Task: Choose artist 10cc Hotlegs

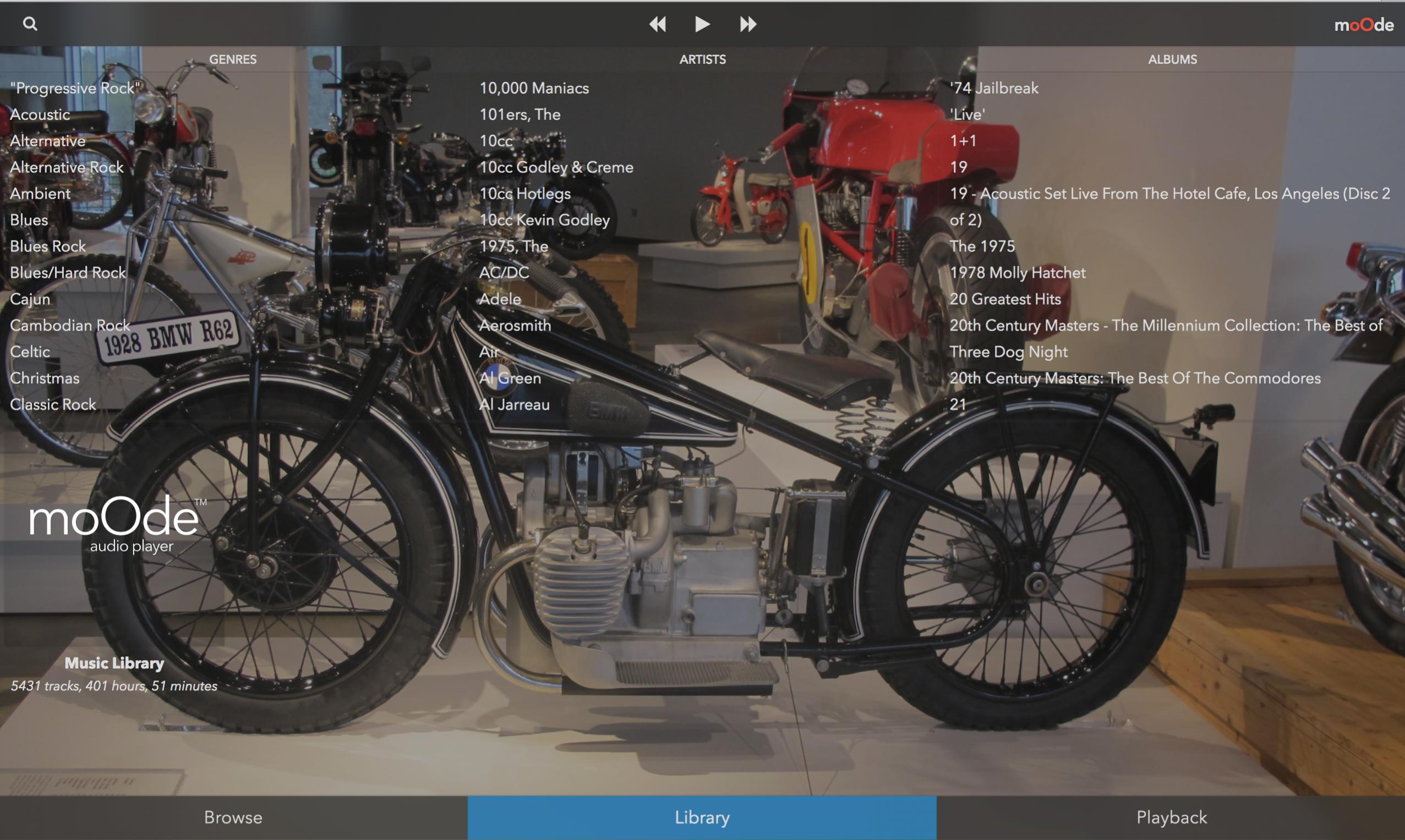Action: [525, 194]
